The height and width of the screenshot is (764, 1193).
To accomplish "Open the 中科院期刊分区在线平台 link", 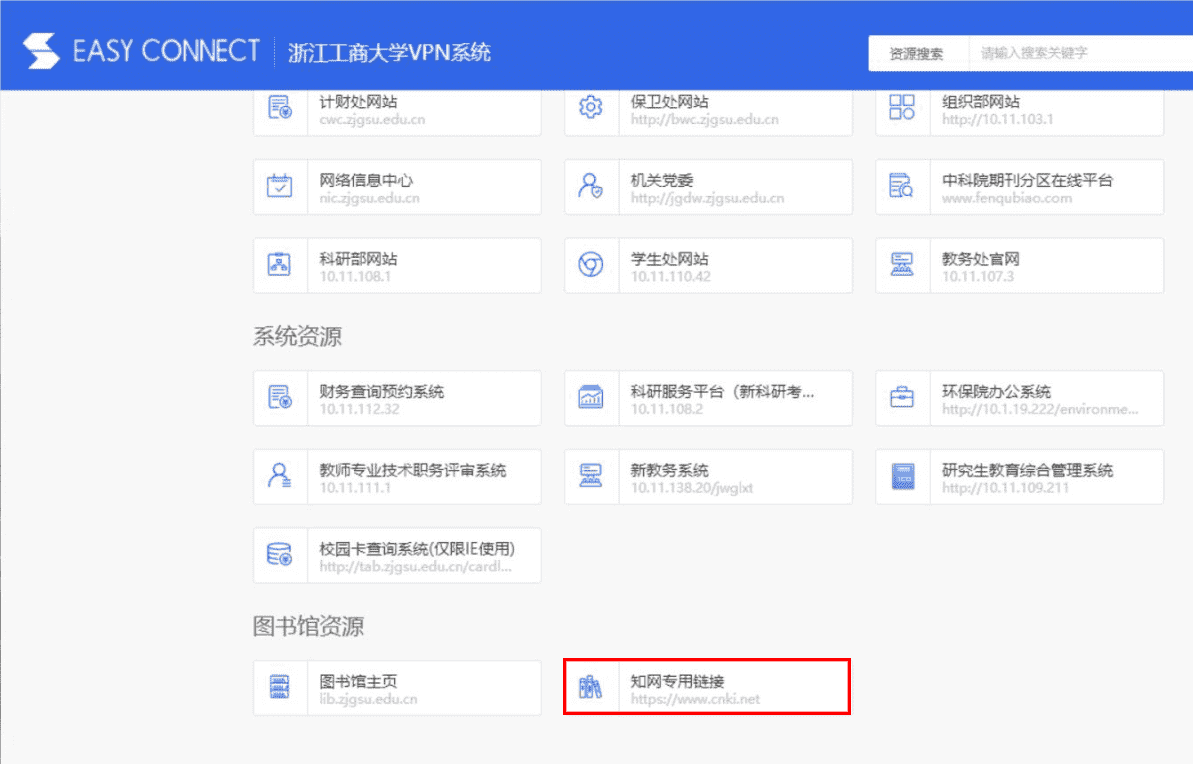I will pos(1027,181).
